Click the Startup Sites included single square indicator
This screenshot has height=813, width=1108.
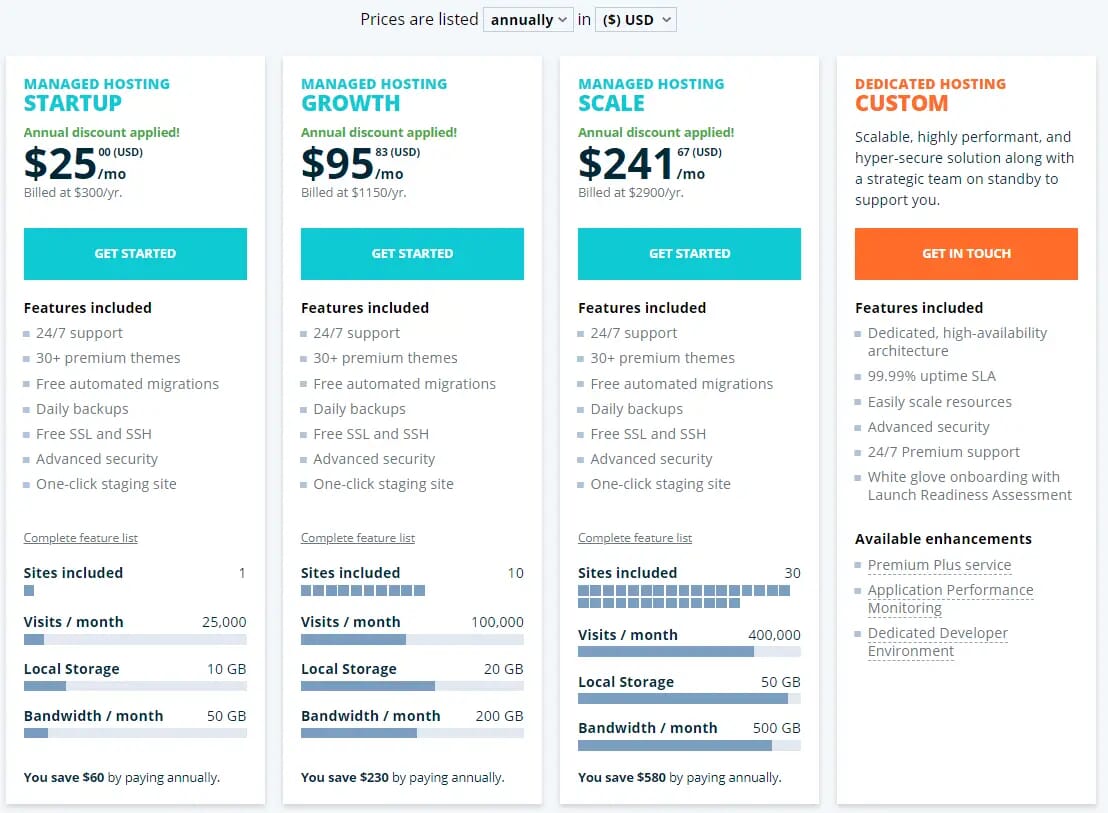[x=29, y=591]
